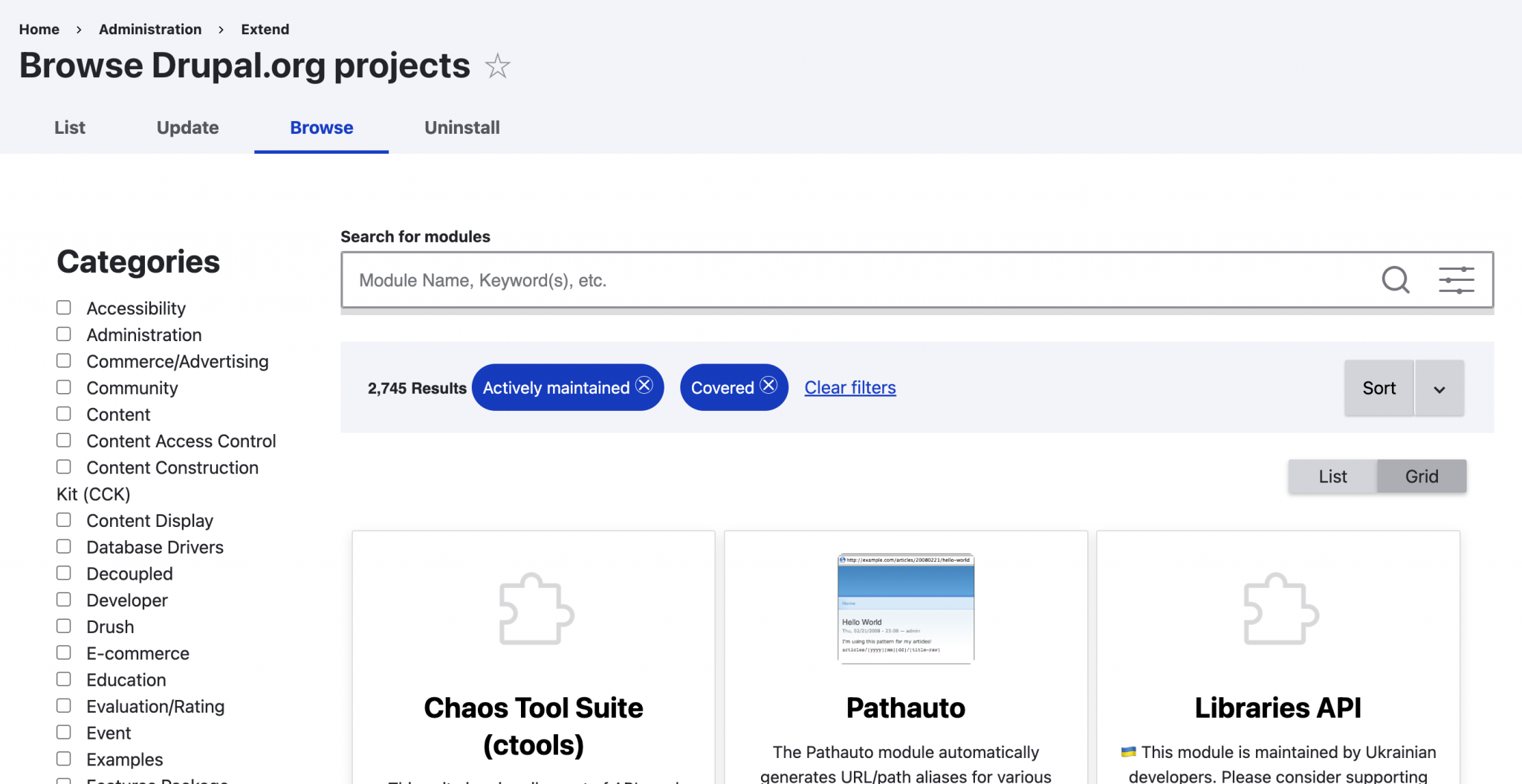Viewport: 1522px width, 784px height.
Task: Enable the E-commerce category filter
Action: click(x=63, y=652)
